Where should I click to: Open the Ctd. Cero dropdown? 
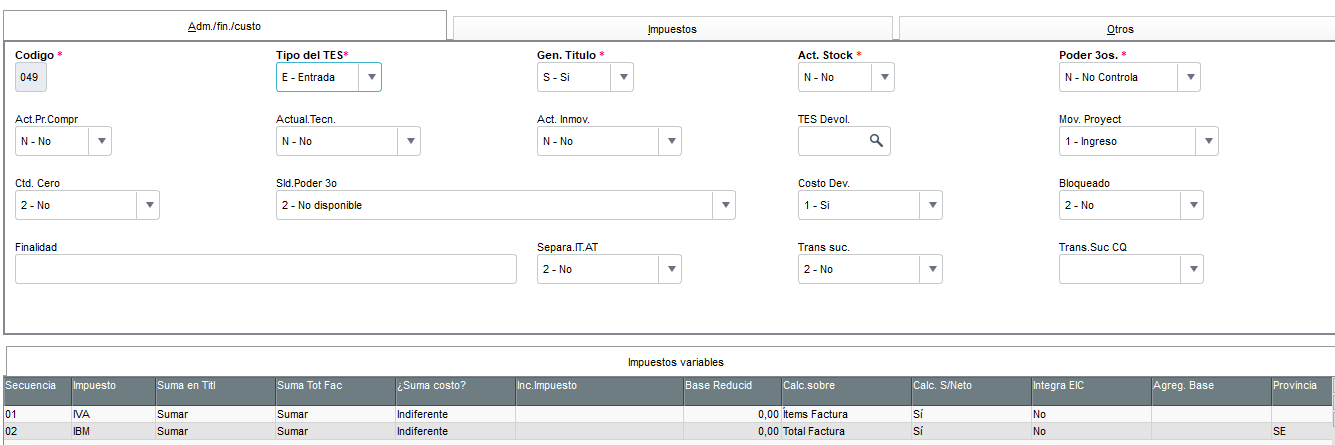click(x=148, y=205)
